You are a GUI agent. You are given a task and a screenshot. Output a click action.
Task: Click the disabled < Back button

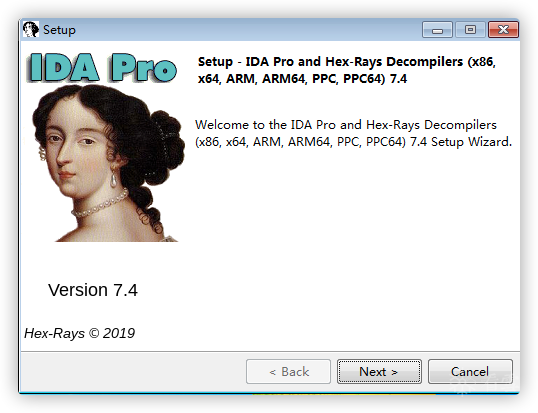[288, 371]
